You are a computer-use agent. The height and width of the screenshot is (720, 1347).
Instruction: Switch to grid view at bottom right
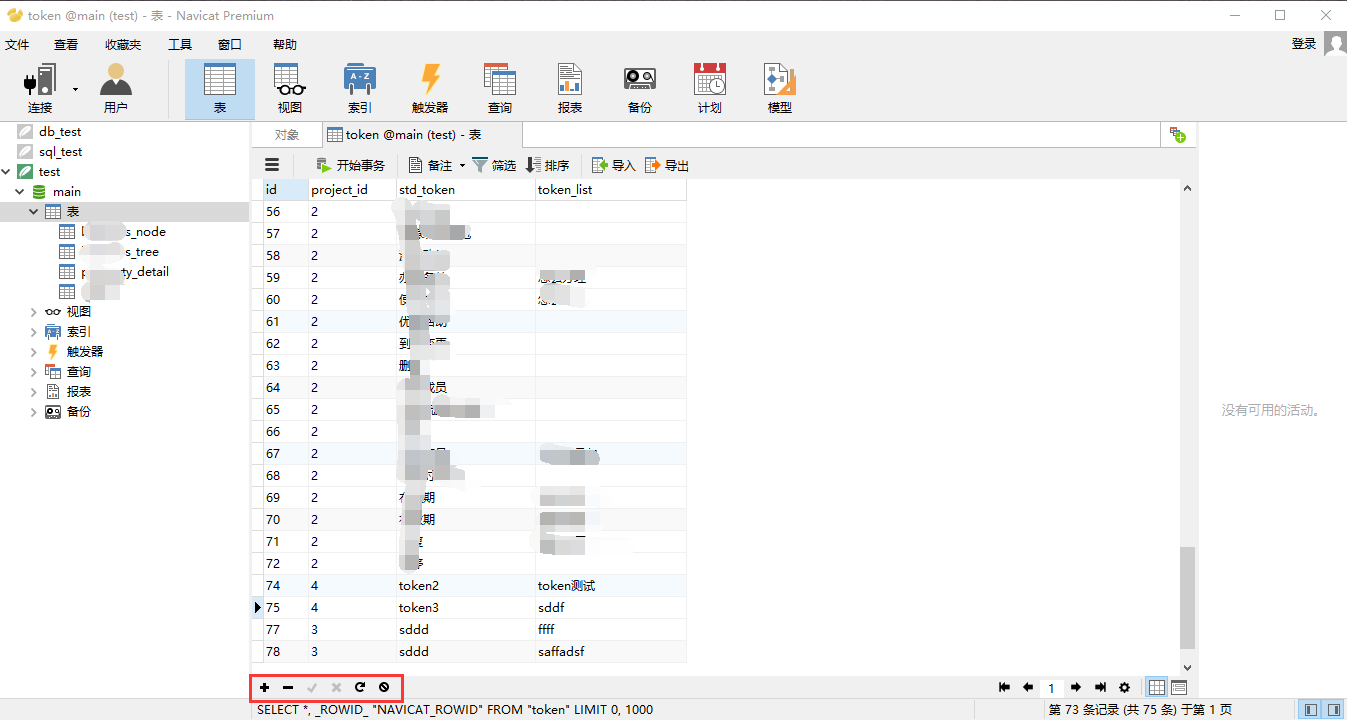pos(1156,687)
